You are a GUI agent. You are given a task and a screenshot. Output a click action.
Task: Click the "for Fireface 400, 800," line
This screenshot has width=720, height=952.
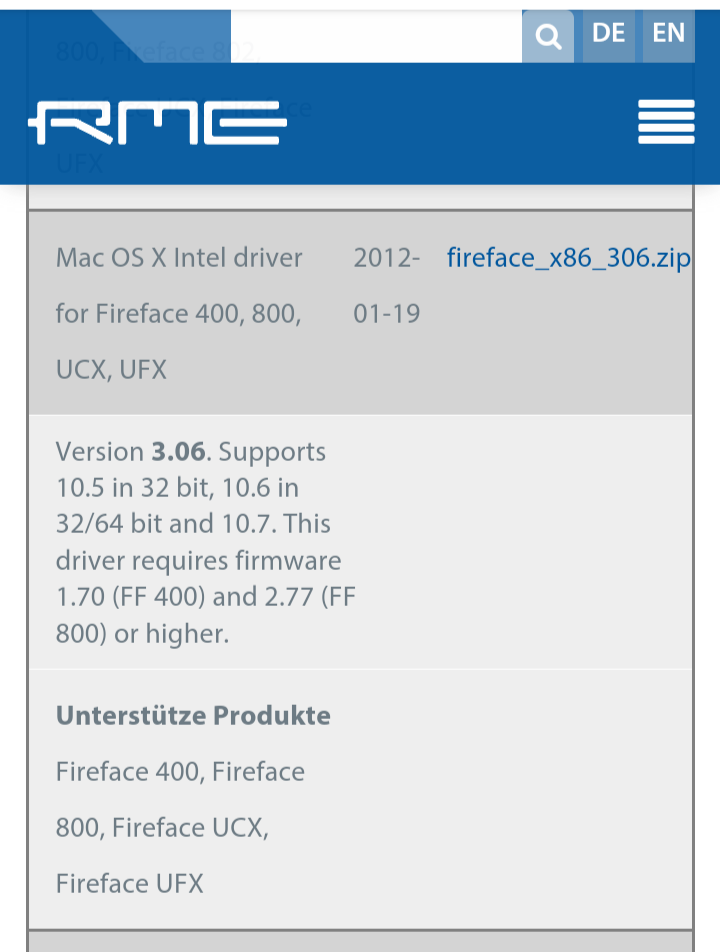click(178, 314)
